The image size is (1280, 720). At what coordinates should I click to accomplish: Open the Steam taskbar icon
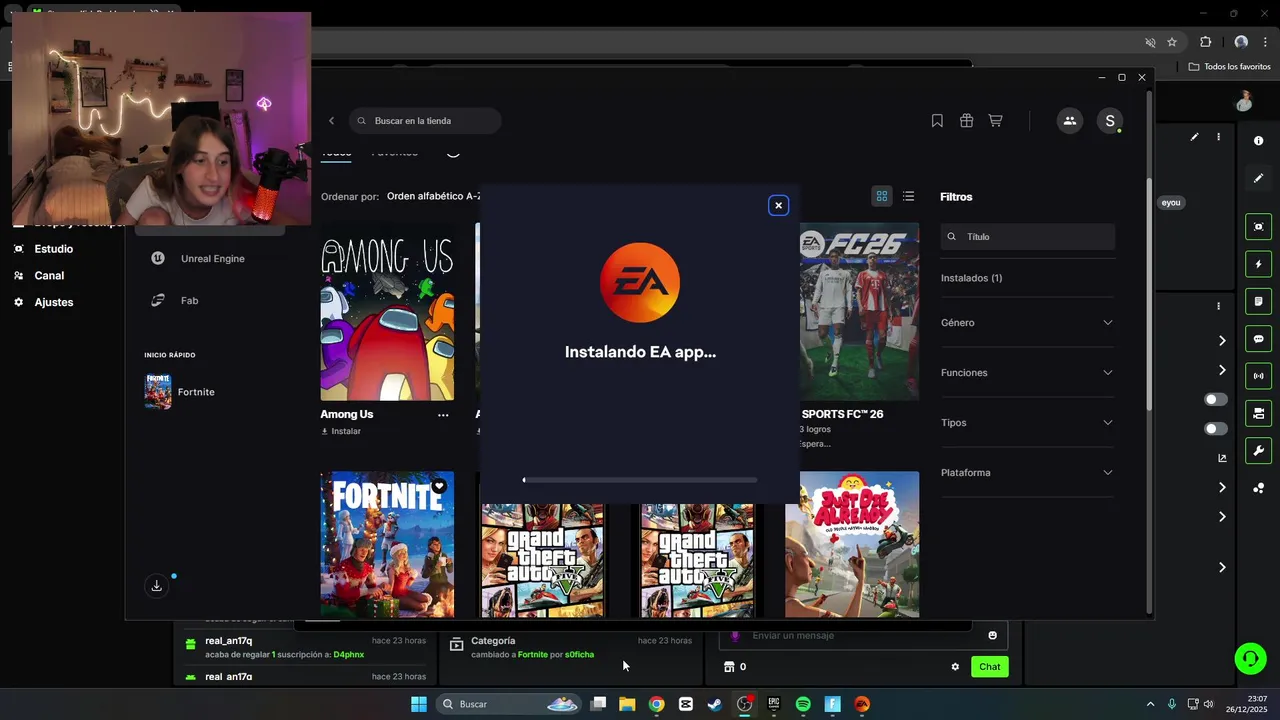(714, 704)
